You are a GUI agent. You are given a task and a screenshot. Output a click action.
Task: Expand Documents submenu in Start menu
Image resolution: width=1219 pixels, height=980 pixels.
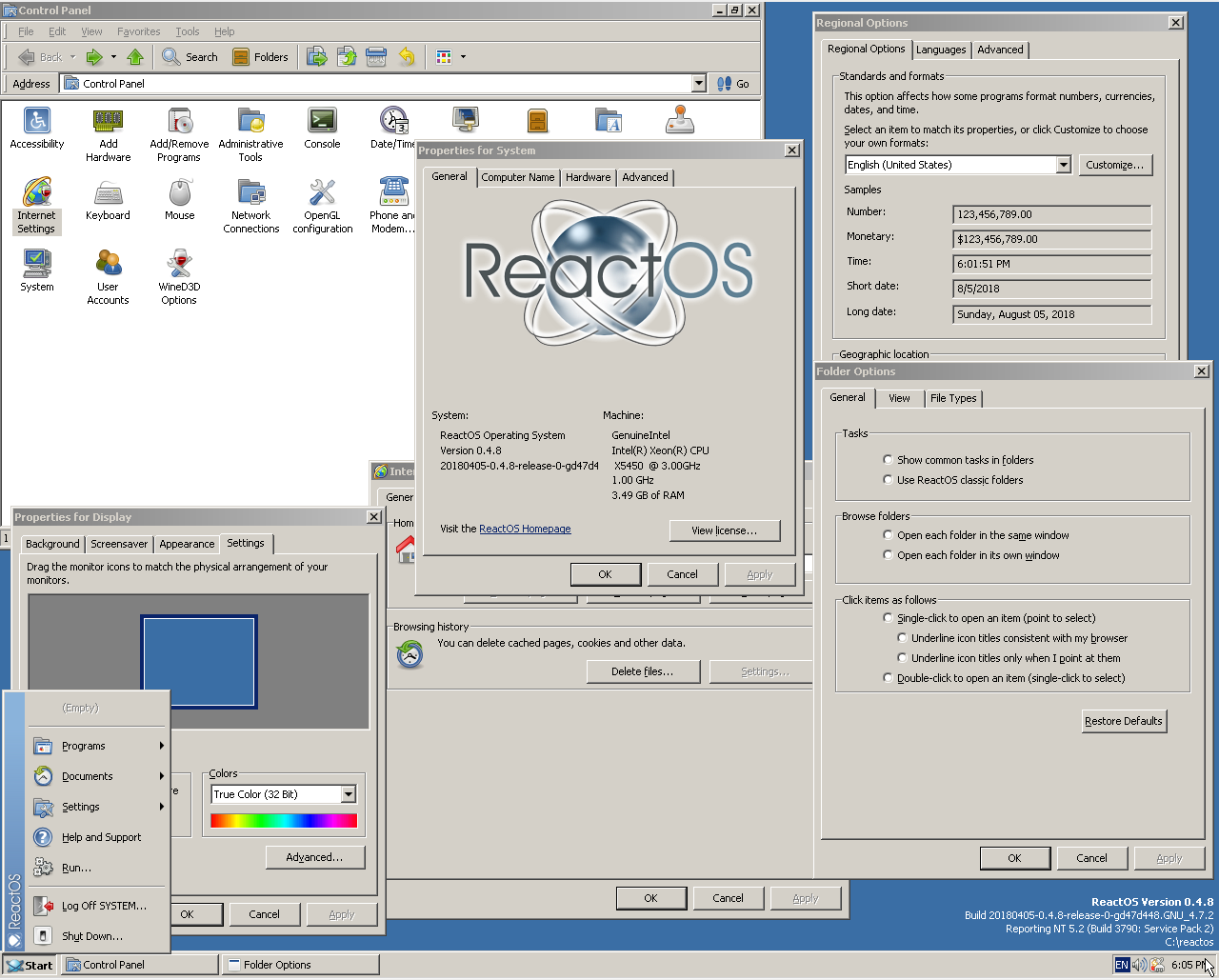[x=98, y=776]
